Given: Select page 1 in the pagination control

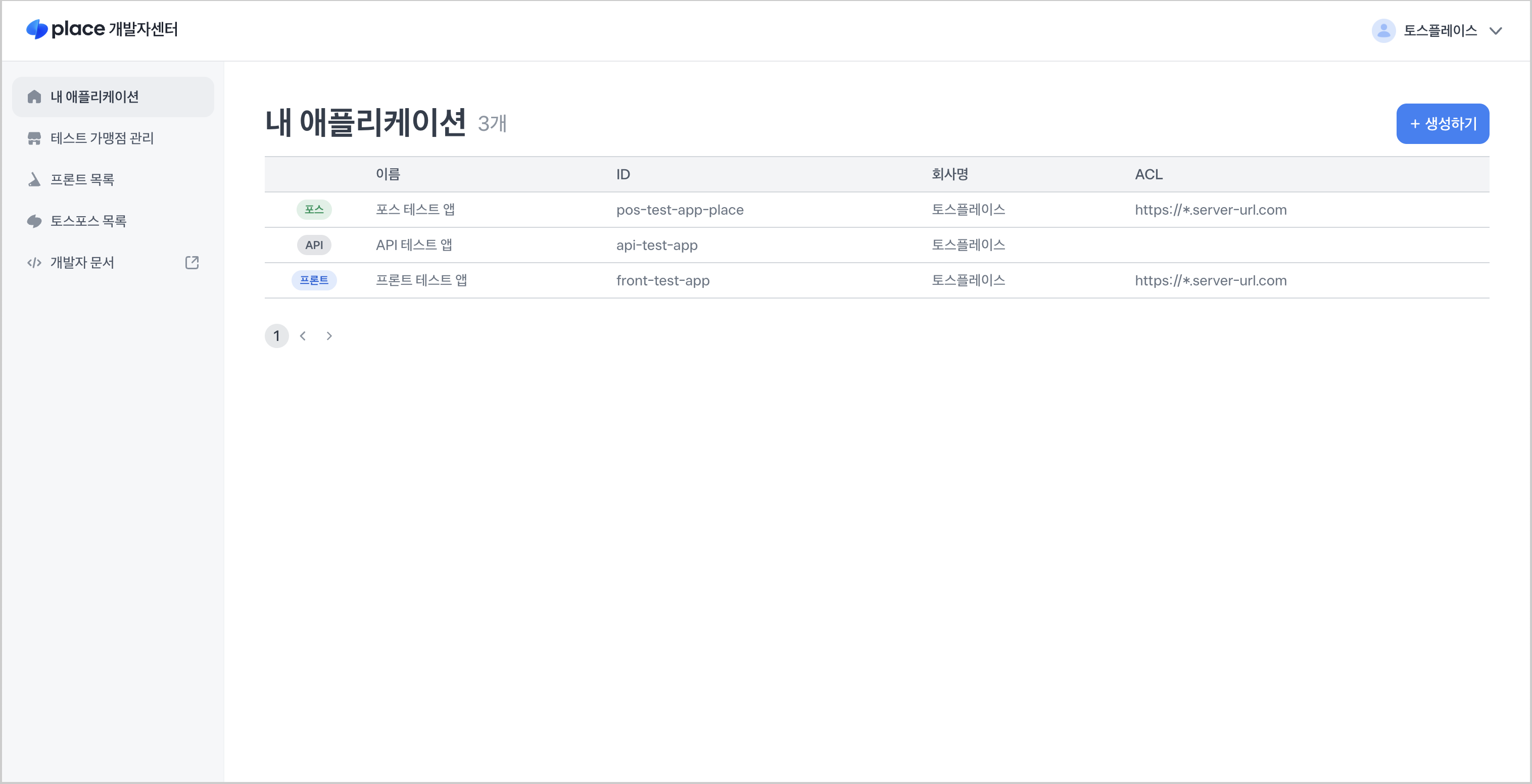Looking at the screenshot, I should 276,336.
